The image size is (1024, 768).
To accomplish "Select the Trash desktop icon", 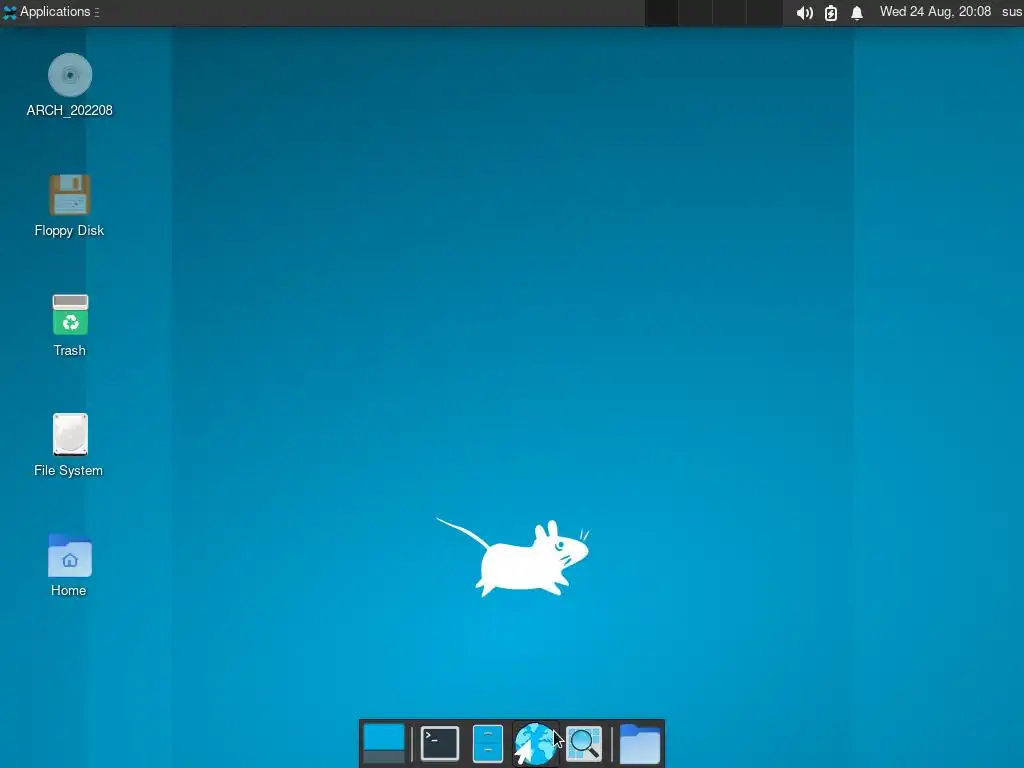I will pyautogui.click(x=70, y=315).
